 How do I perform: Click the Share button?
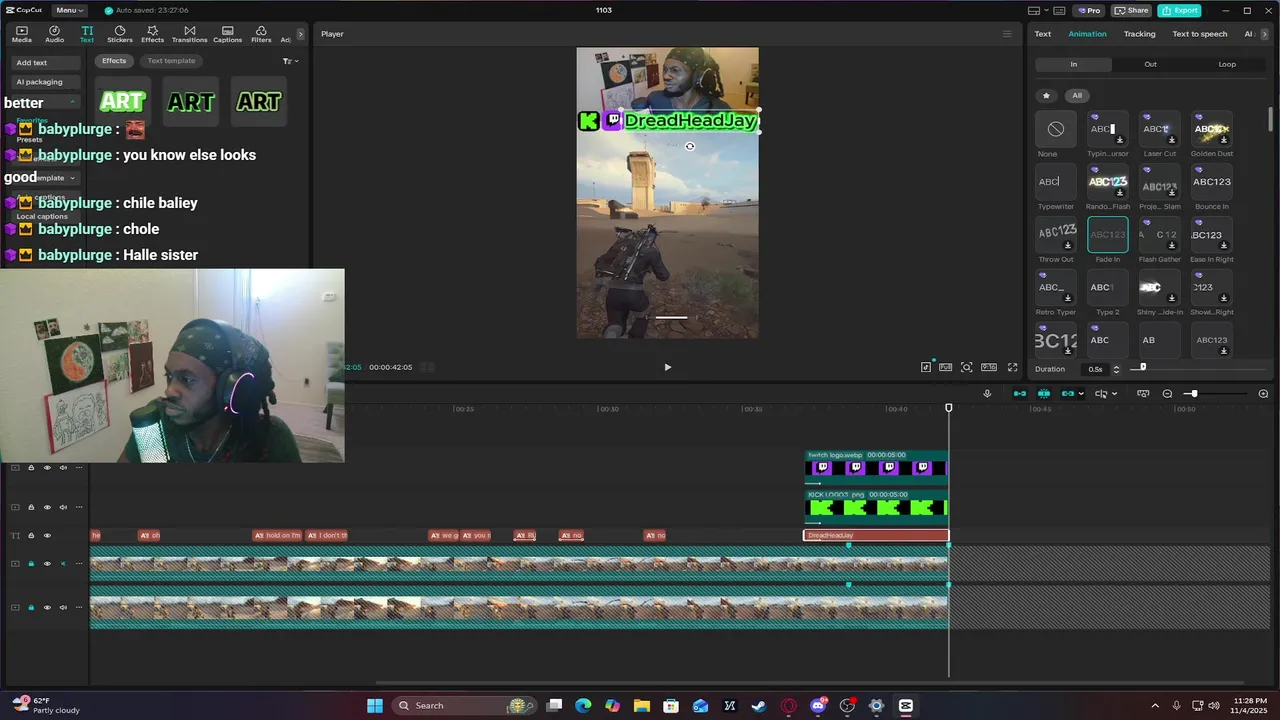pyautogui.click(x=1131, y=10)
